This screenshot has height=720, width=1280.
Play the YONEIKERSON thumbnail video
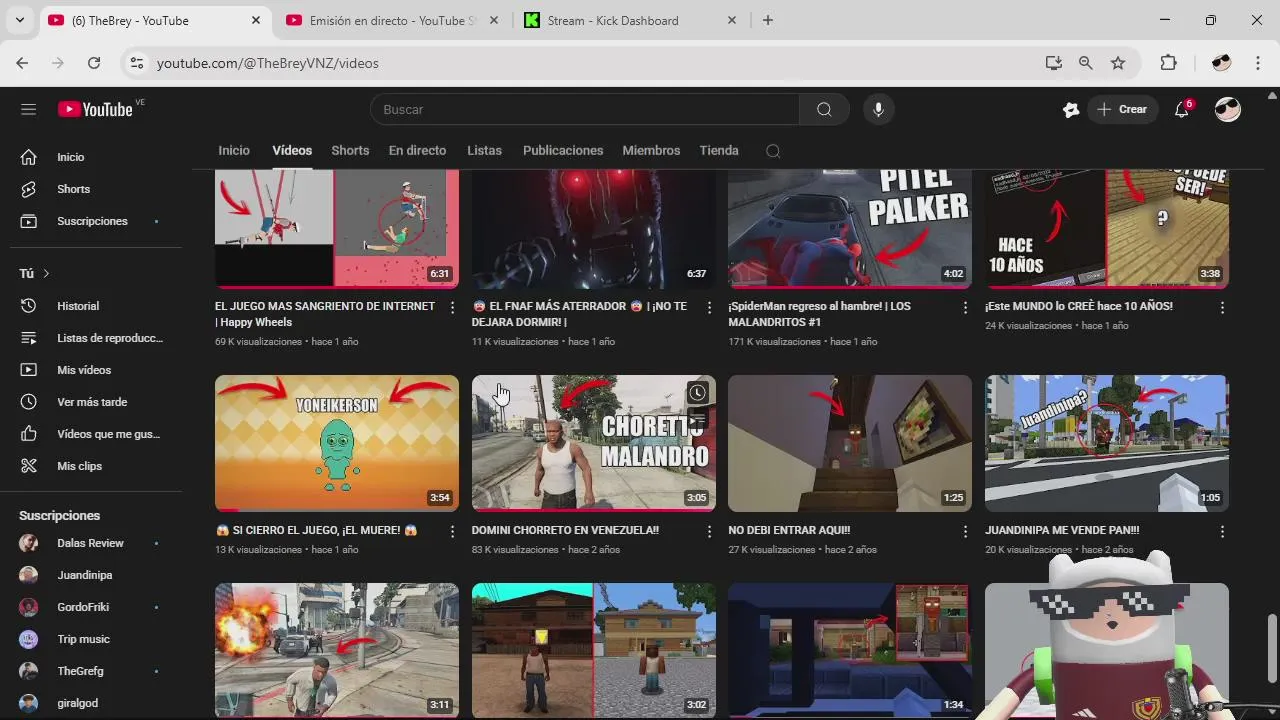[337, 443]
